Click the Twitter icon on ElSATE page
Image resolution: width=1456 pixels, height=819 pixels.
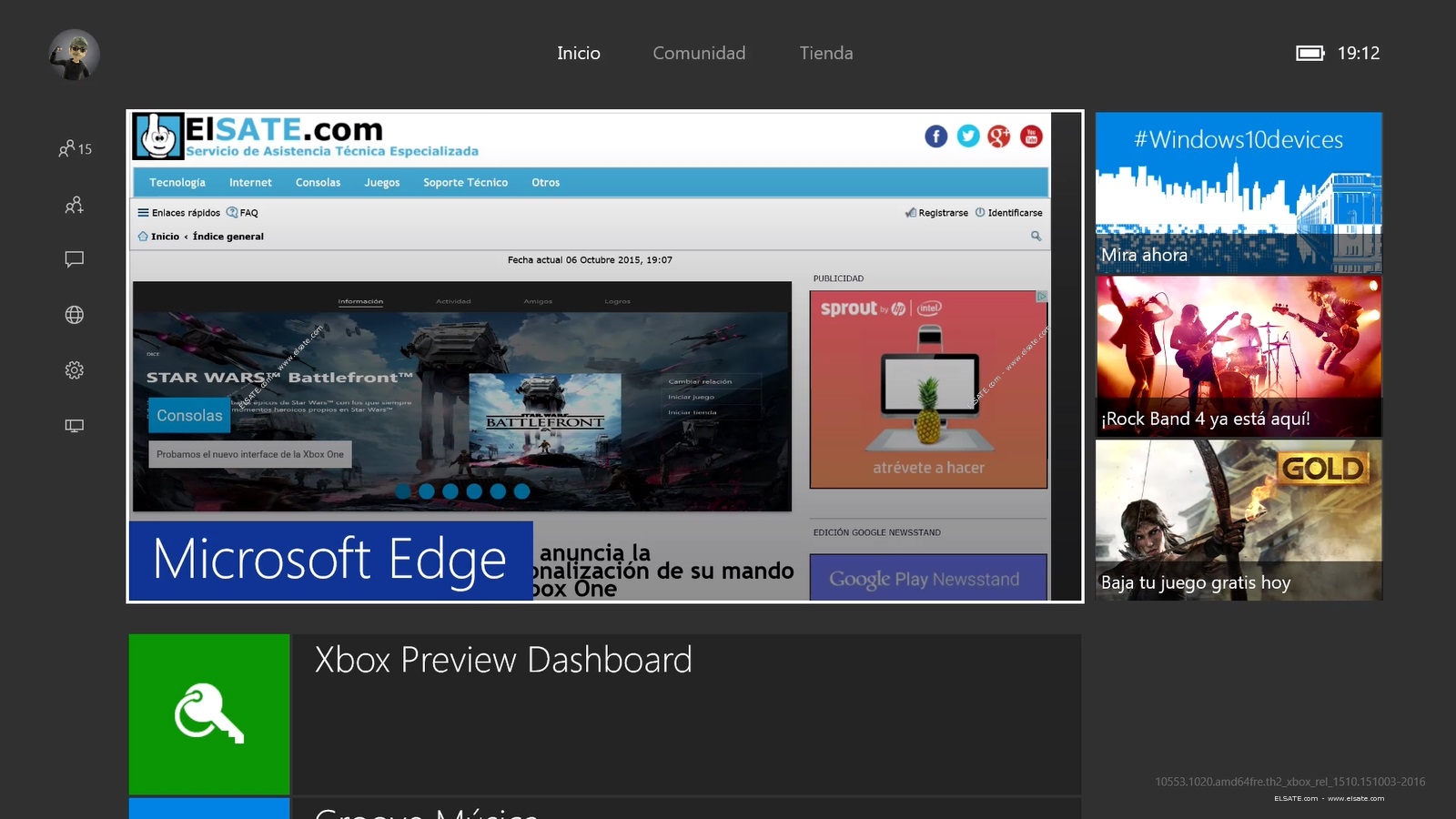(x=968, y=136)
